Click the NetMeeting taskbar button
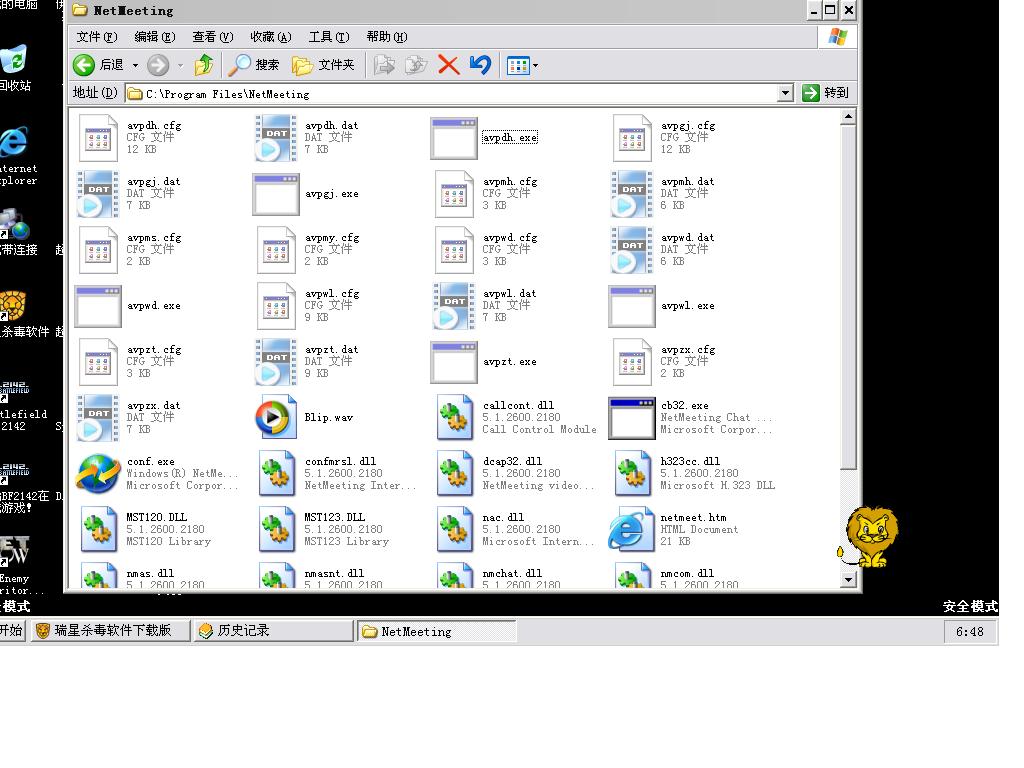The image size is (1024, 768). click(x=436, y=632)
